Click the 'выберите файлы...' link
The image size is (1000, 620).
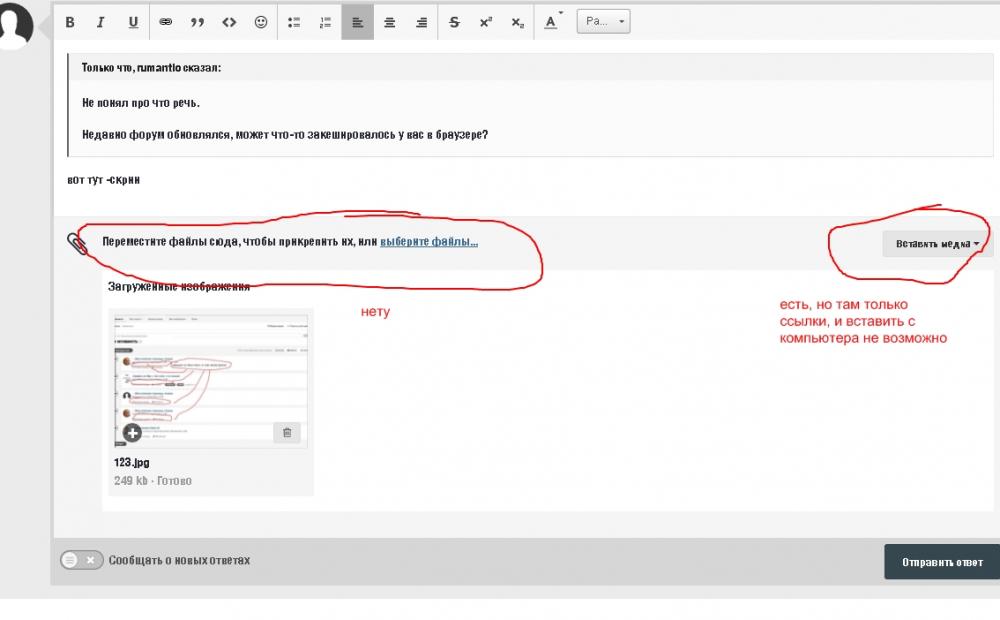[429, 241]
